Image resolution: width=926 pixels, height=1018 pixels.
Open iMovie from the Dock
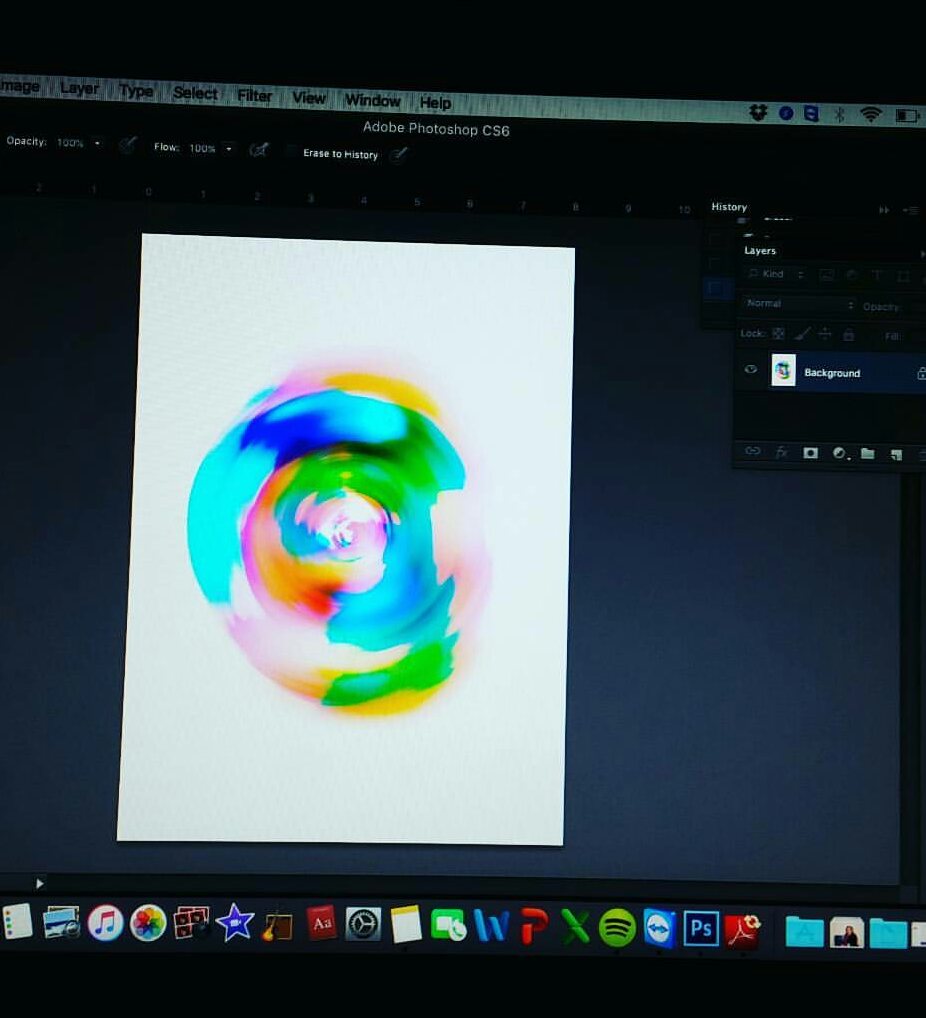point(234,922)
